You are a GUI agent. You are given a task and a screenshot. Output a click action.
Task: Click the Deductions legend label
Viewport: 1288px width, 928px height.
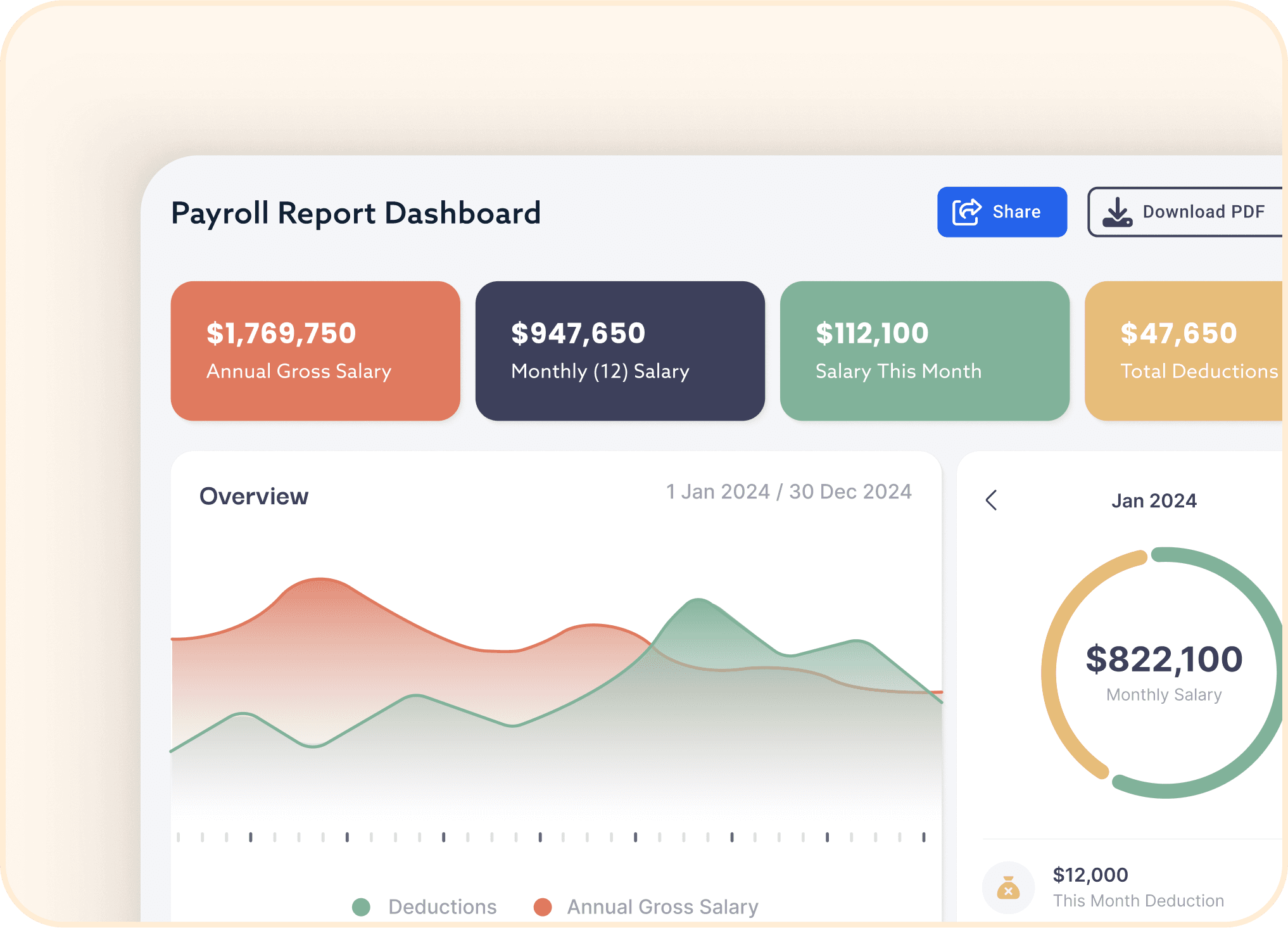443,907
